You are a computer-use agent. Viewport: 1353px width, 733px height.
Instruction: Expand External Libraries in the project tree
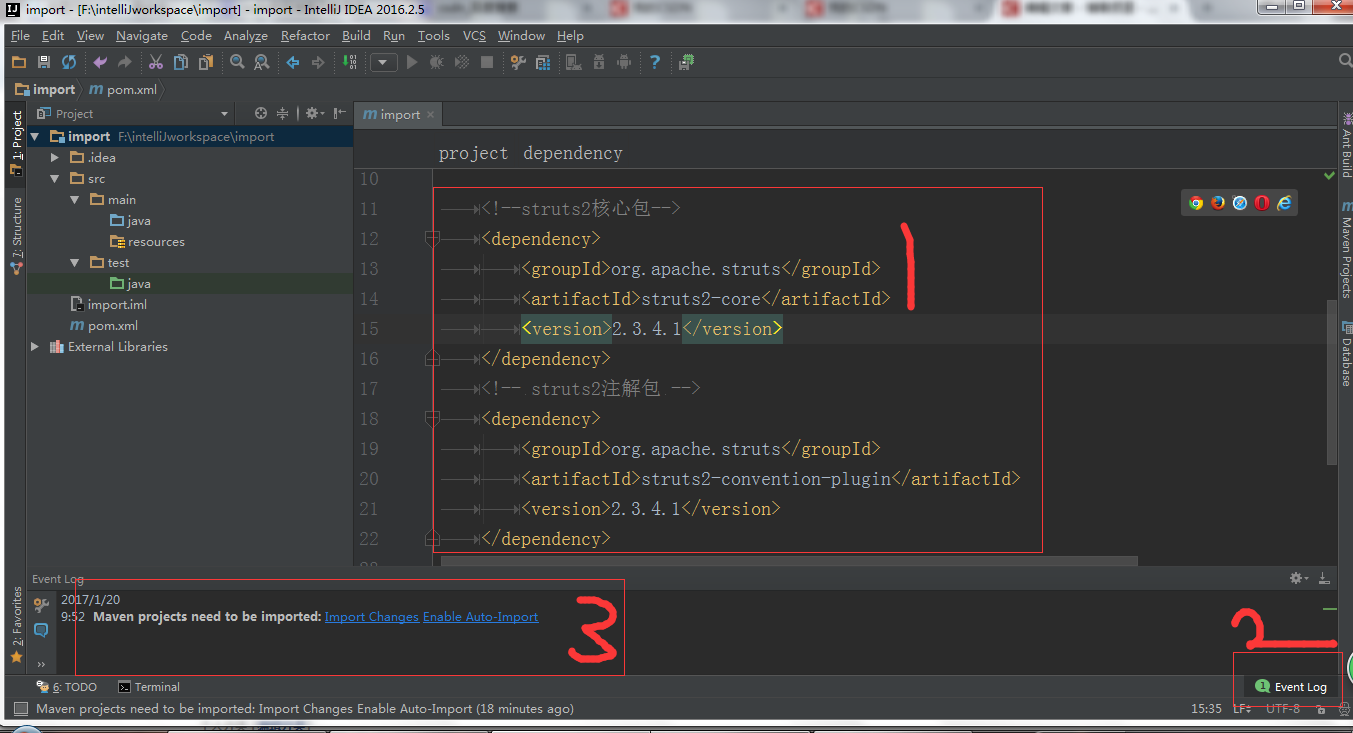tap(36, 347)
